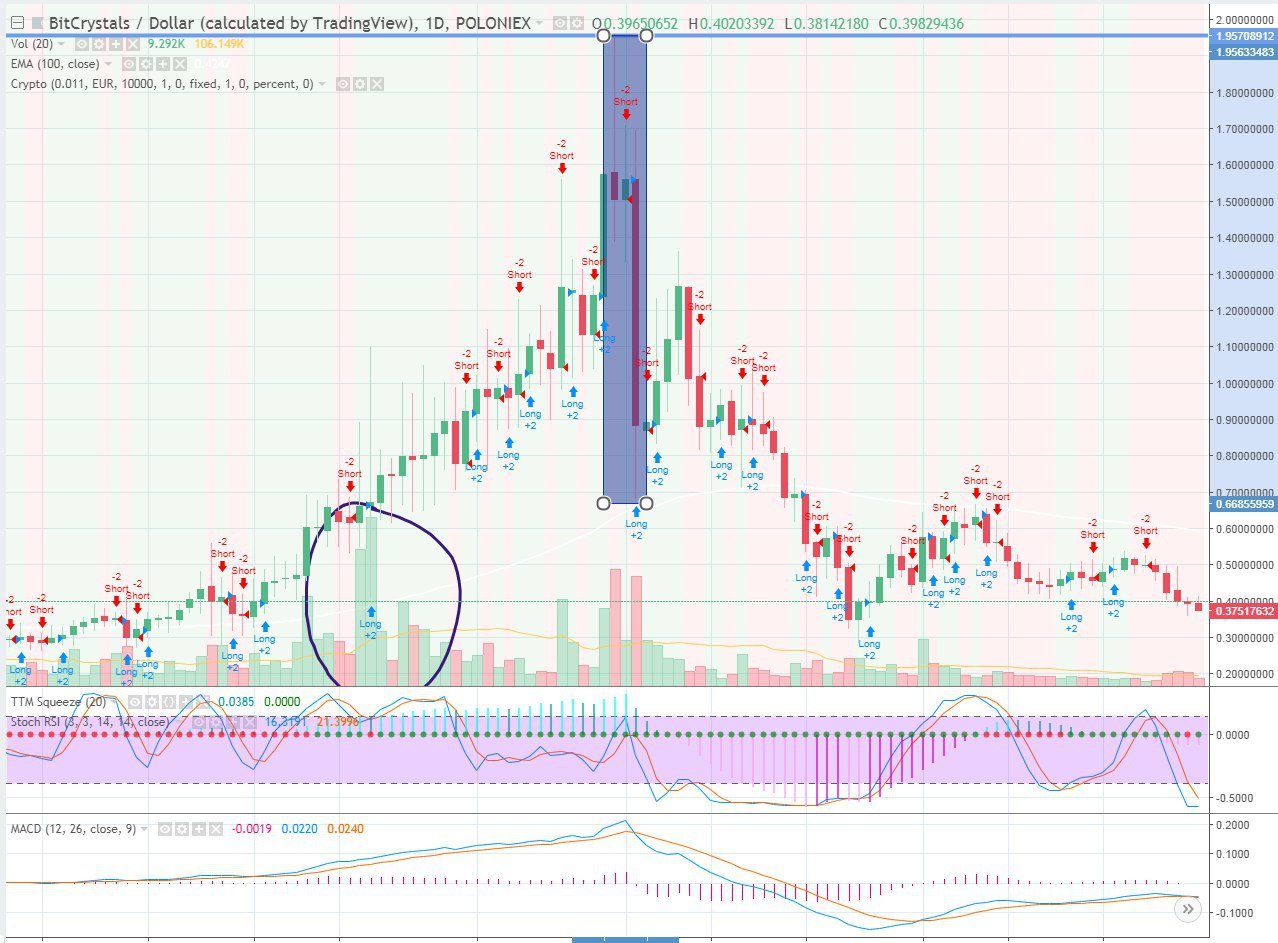Image resolution: width=1278 pixels, height=943 pixels.
Task: Jump to latest bar with double-arrow button
Action: click(1187, 909)
